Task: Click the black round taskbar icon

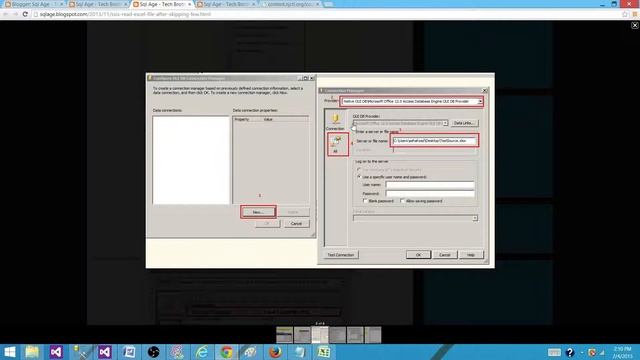Action: point(153,352)
